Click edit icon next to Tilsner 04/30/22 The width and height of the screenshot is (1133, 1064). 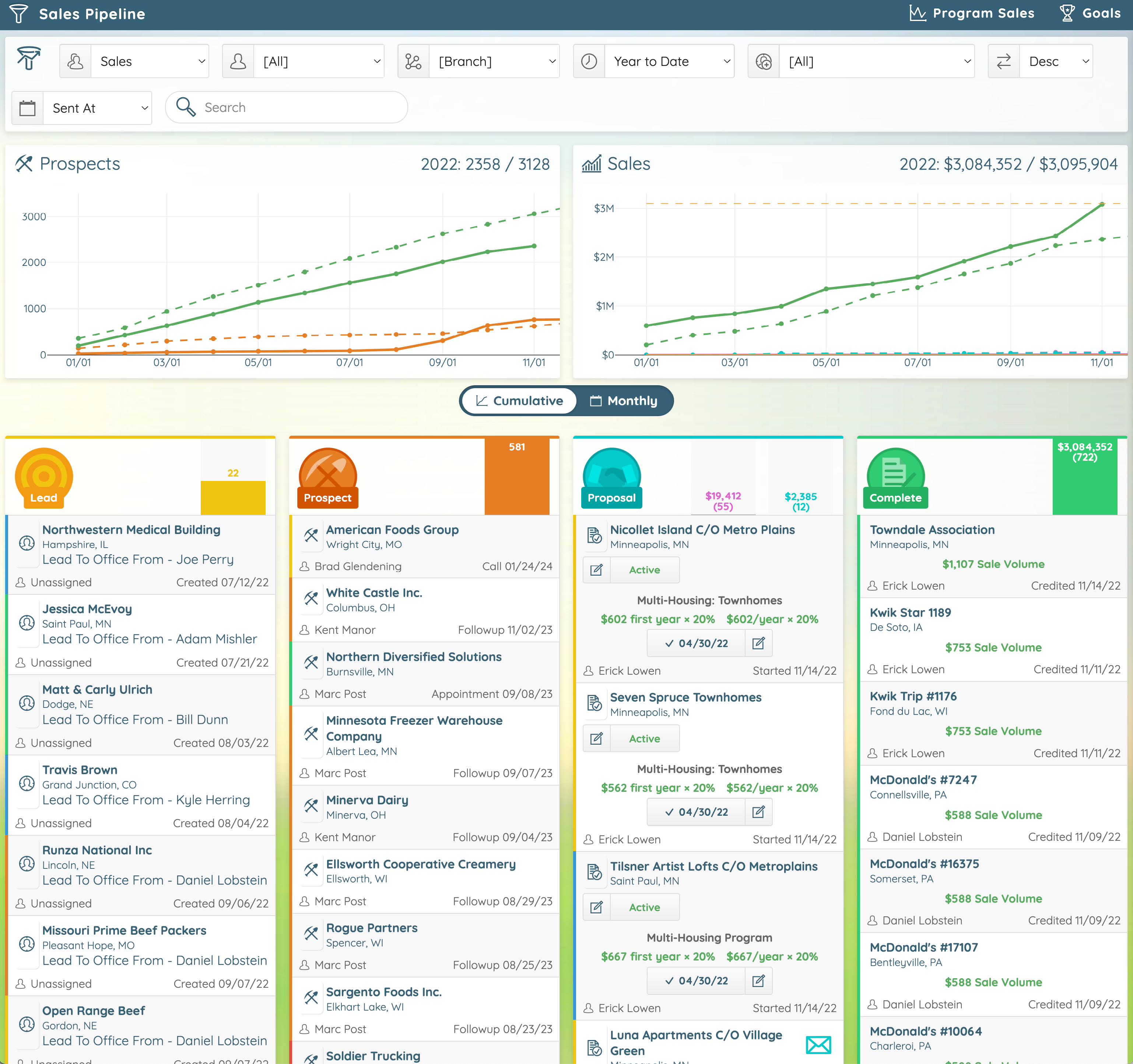pyautogui.click(x=758, y=981)
